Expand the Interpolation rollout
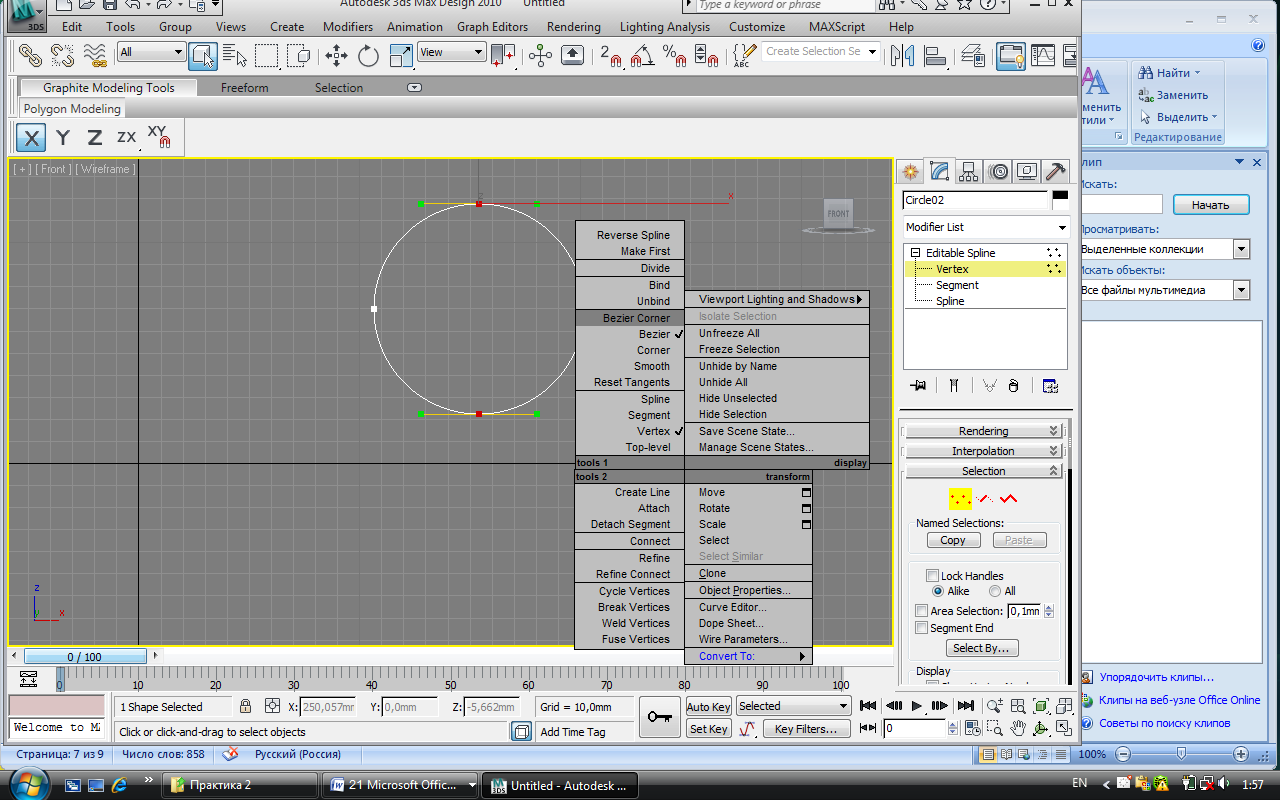 tap(984, 451)
